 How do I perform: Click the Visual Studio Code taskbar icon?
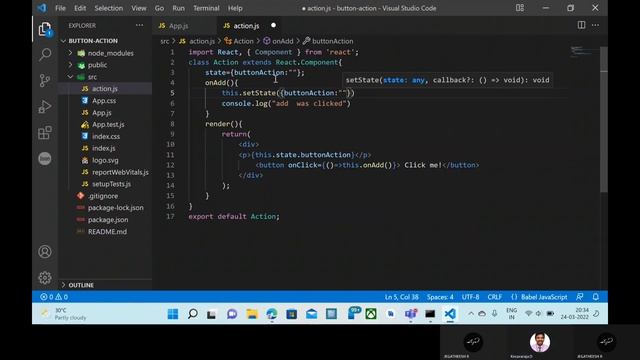[x=450, y=313]
